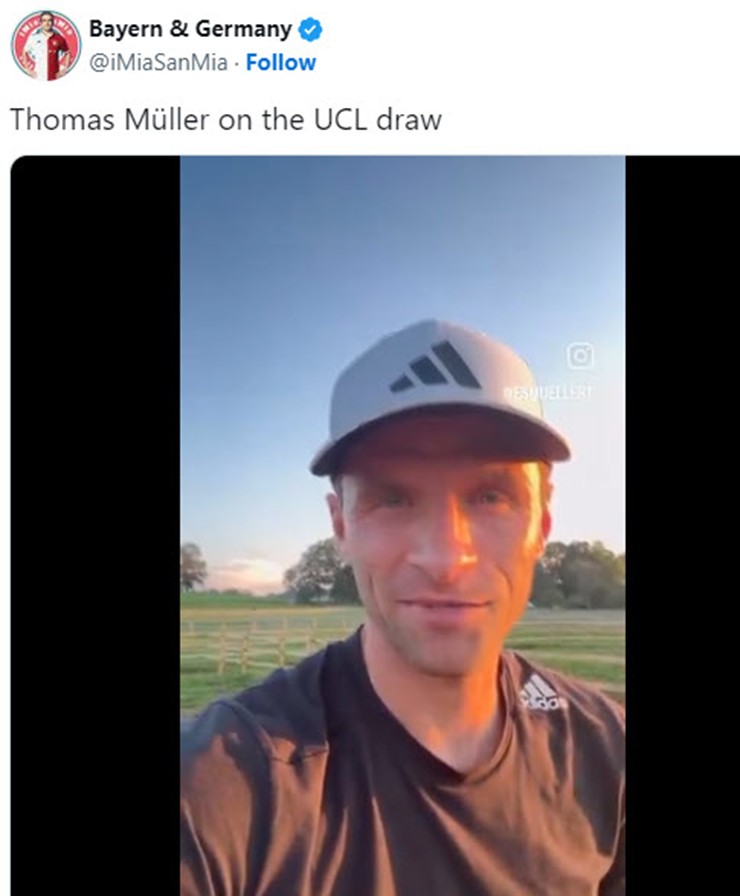Click the word Thomas in the tweet

[x=62, y=119]
